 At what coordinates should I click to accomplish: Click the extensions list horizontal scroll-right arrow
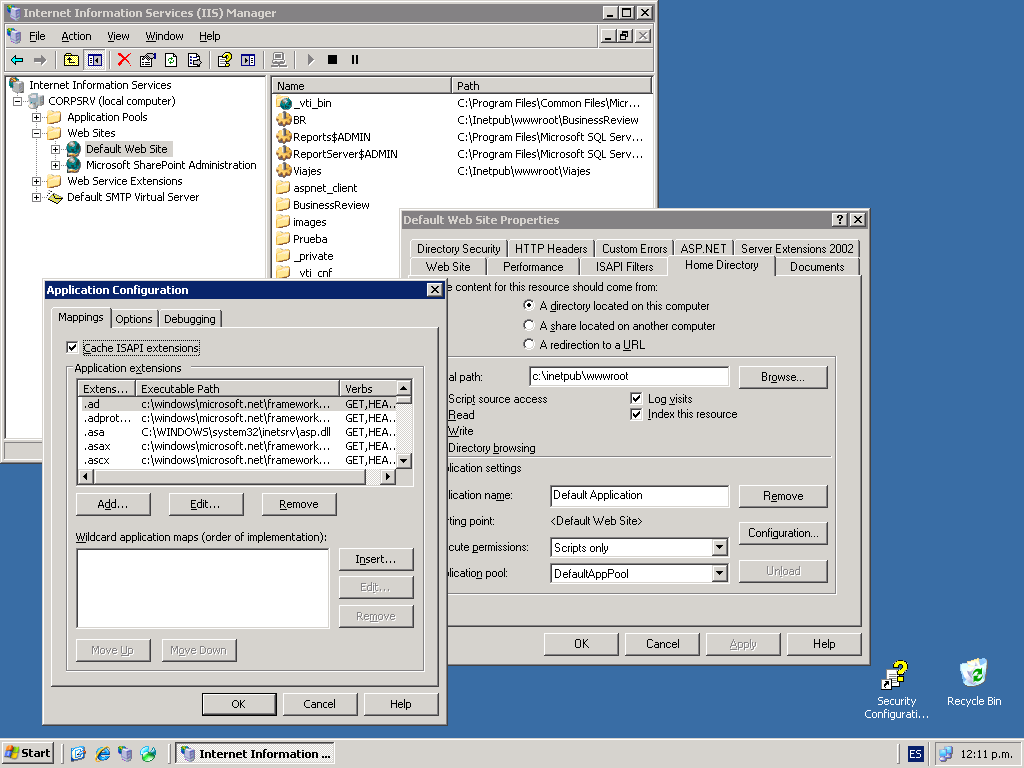387,477
